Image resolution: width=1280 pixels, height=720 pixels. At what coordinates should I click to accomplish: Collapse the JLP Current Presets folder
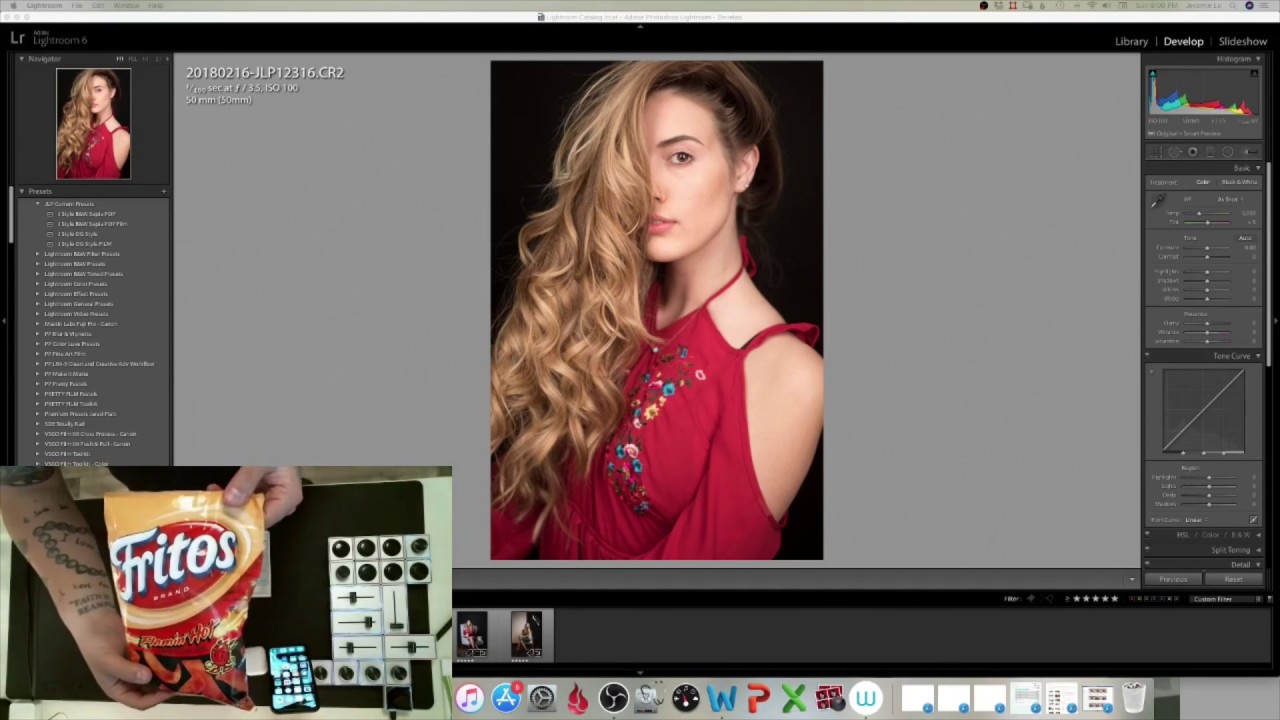(38, 204)
